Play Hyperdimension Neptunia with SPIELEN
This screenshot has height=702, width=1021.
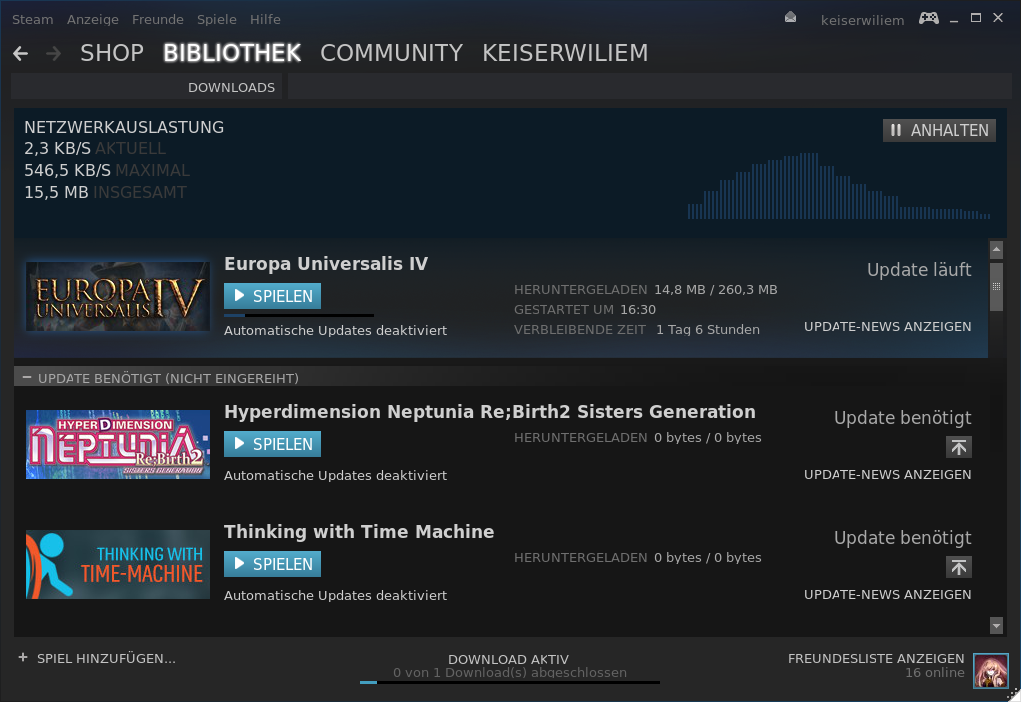(x=272, y=444)
